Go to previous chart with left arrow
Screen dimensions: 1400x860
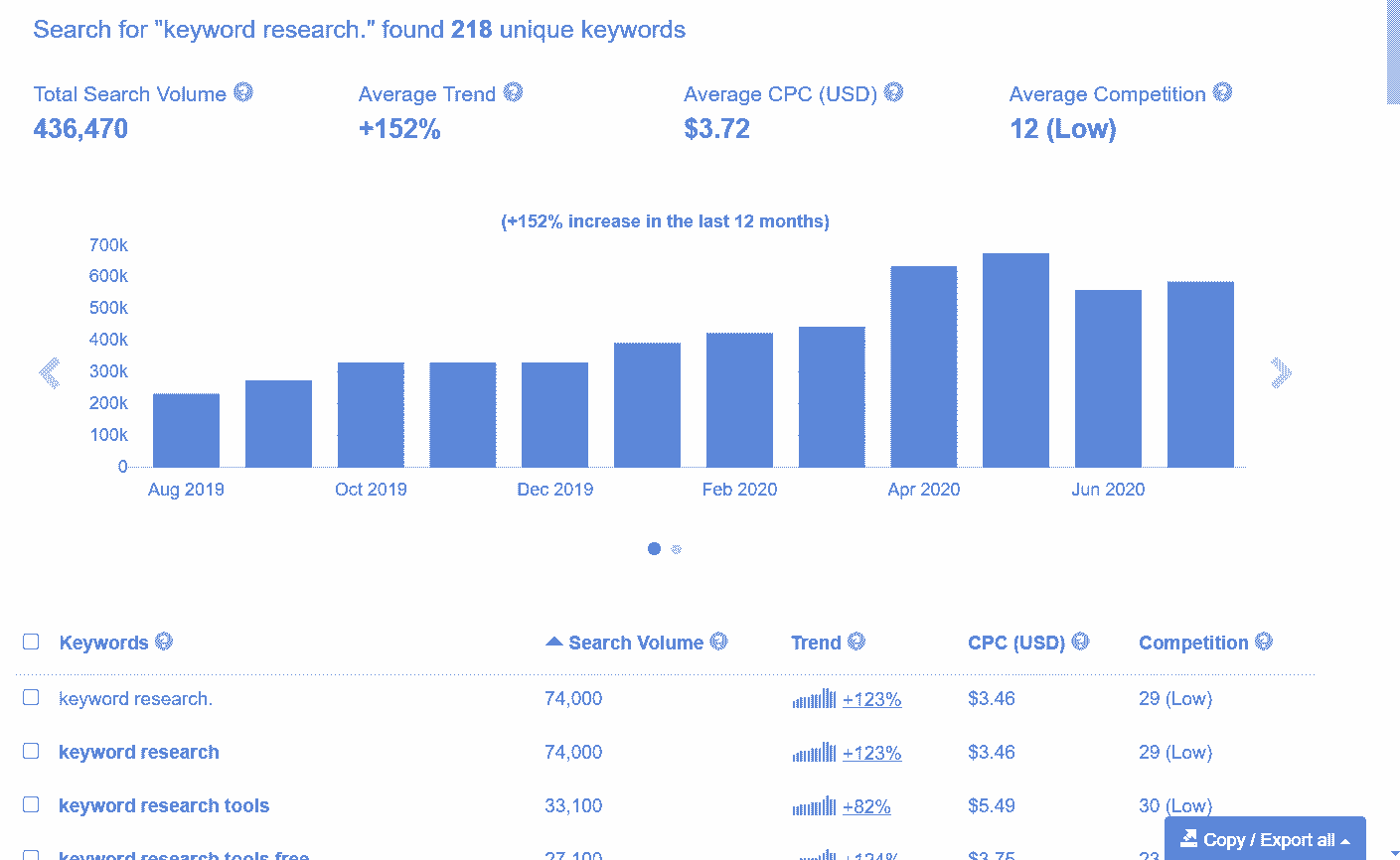[x=50, y=372]
